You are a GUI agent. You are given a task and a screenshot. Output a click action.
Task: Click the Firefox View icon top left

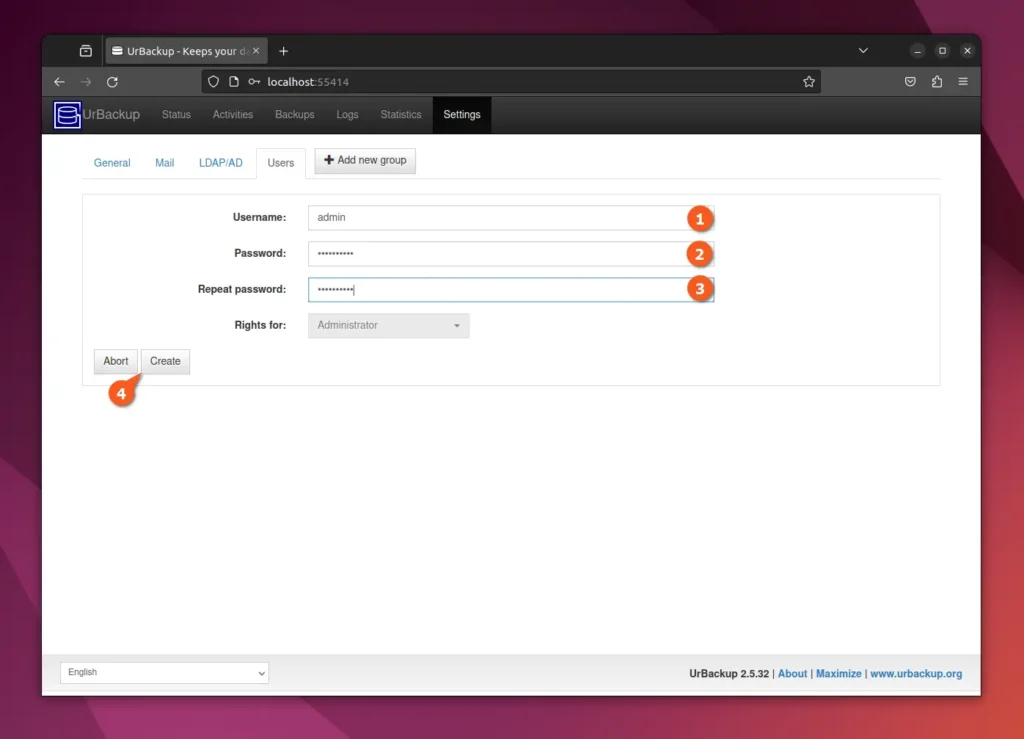click(x=86, y=50)
